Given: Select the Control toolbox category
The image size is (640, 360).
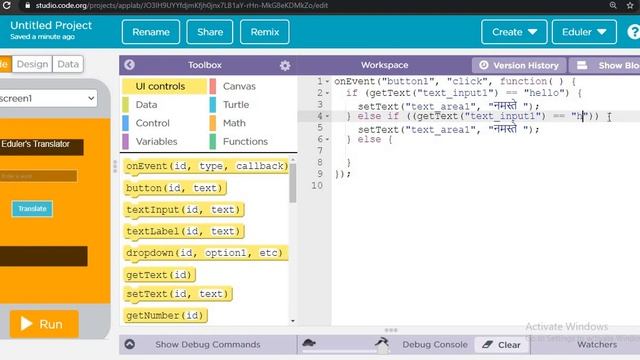Looking at the screenshot, I should click(164, 123).
